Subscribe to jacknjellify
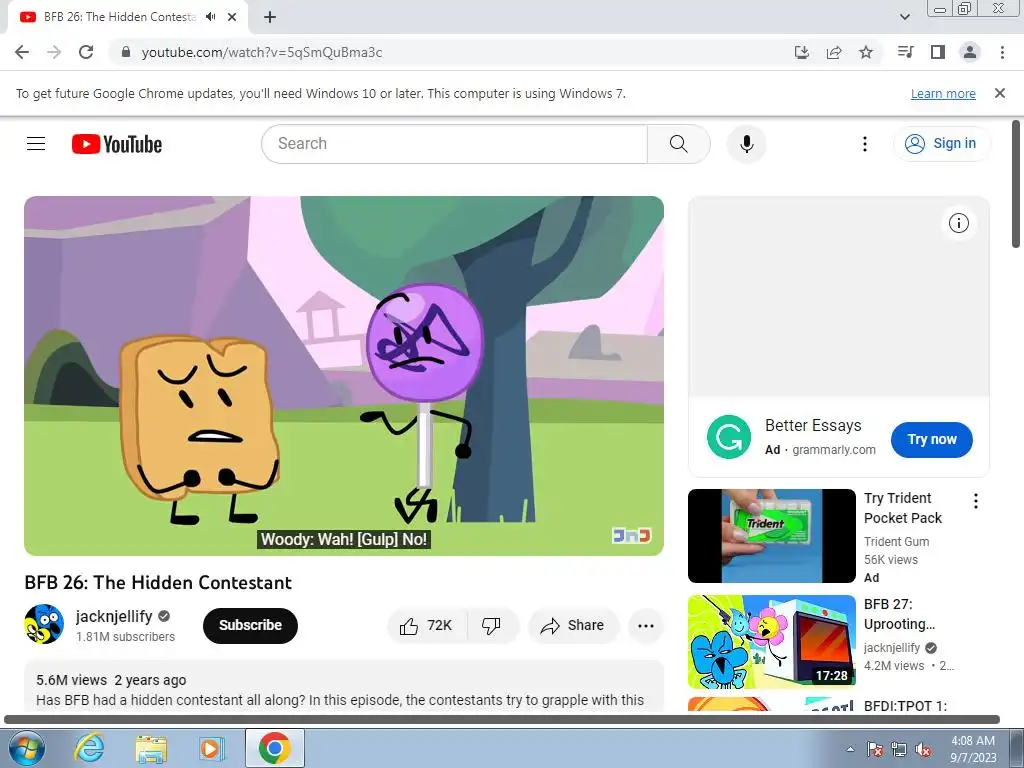This screenshot has width=1024, height=768. (x=250, y=625)
